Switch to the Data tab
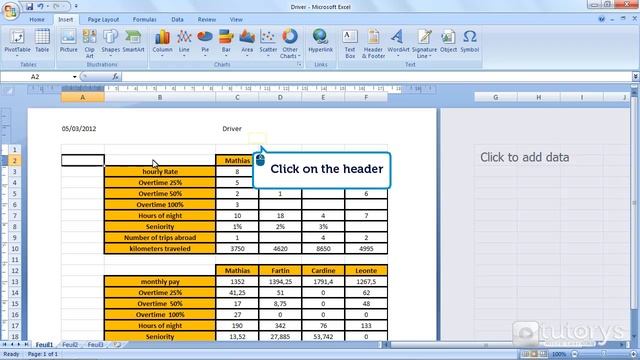Image resolution: width=640 pixels, height=360 pixels. [177, 19]
